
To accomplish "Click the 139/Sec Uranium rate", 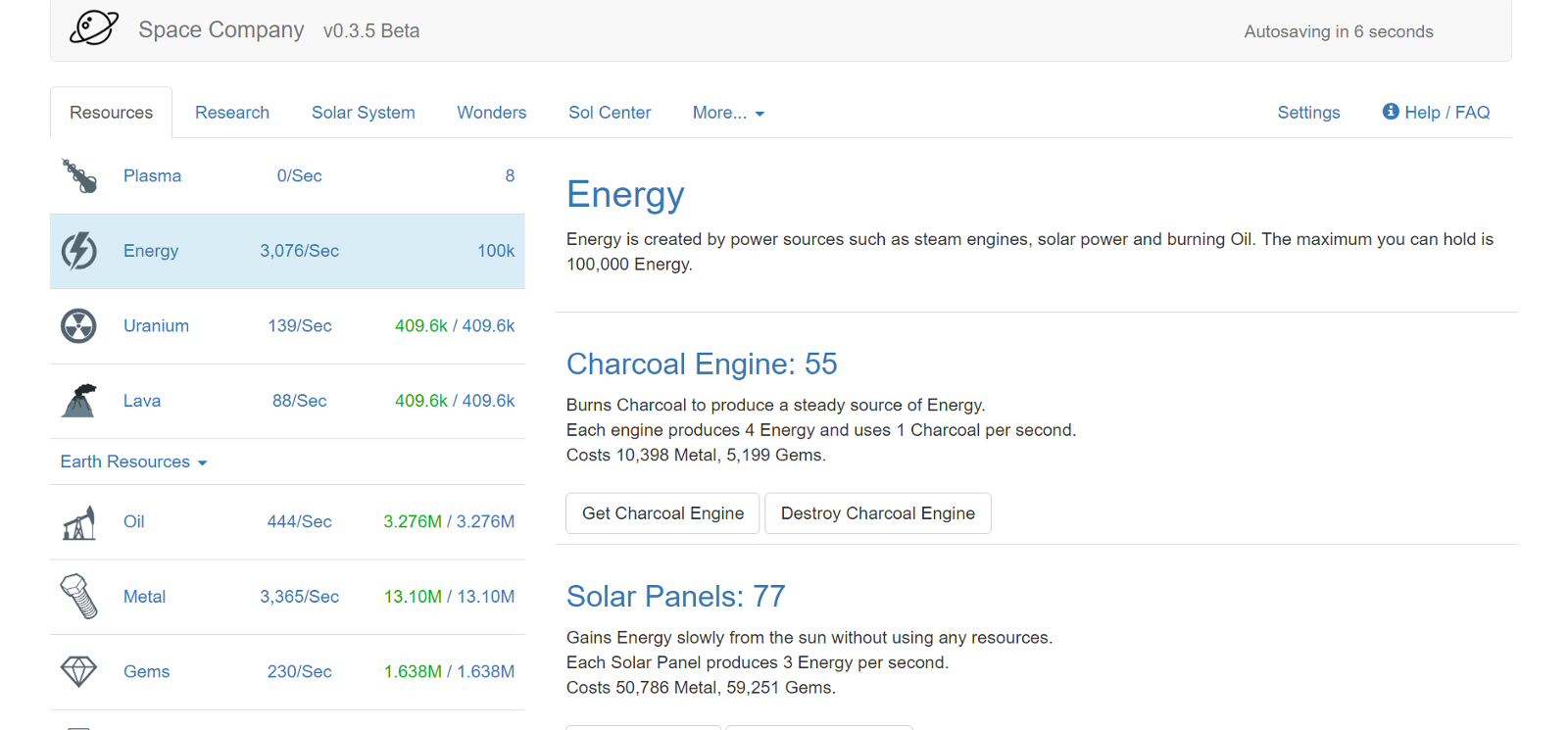I will point(300,326).
